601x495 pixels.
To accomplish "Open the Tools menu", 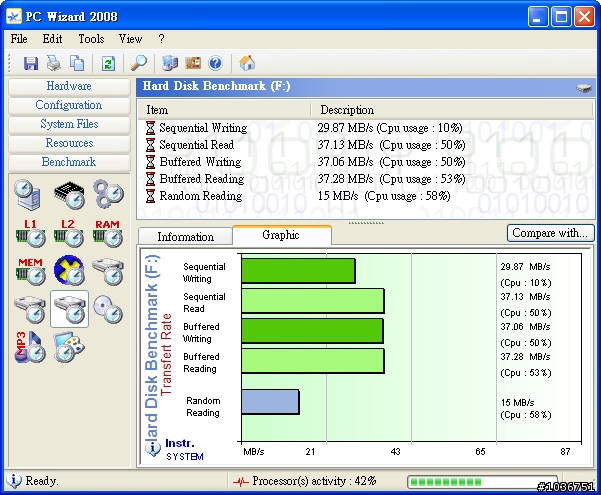I will (91, 39).
